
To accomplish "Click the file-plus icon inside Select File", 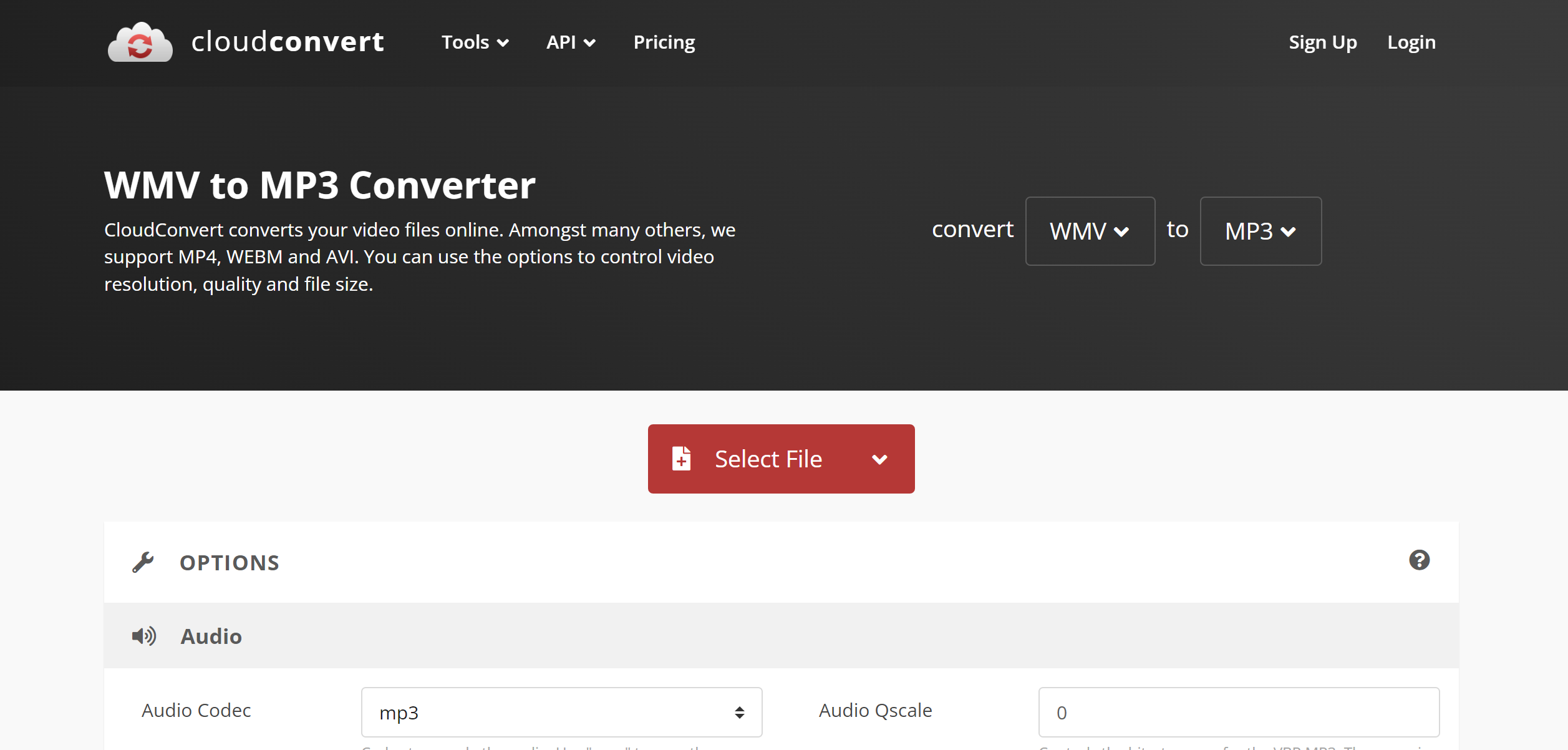I will click(682, 459).
